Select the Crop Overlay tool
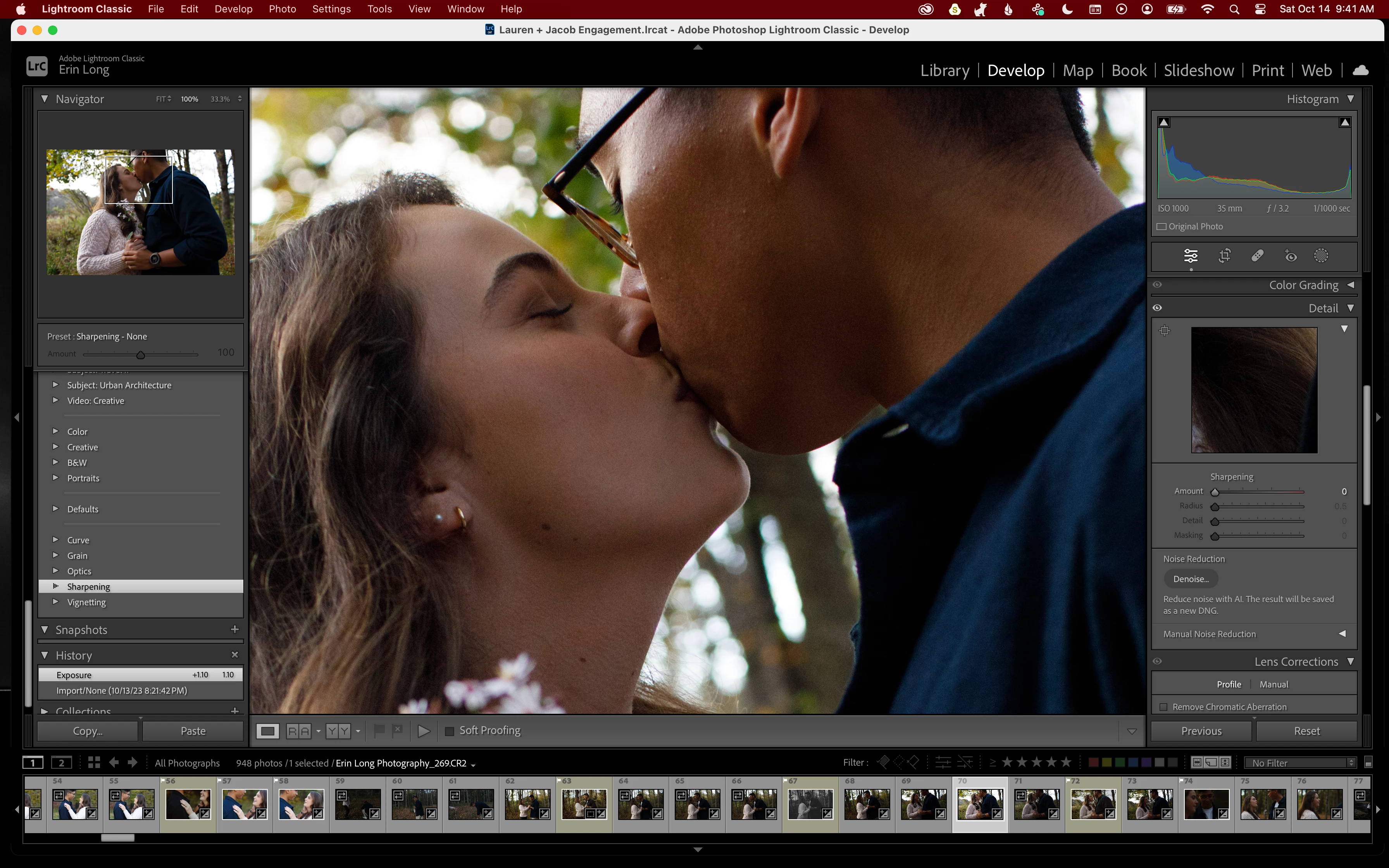The height and width of the screenshot is (868, 1389). pos(1224,256)
